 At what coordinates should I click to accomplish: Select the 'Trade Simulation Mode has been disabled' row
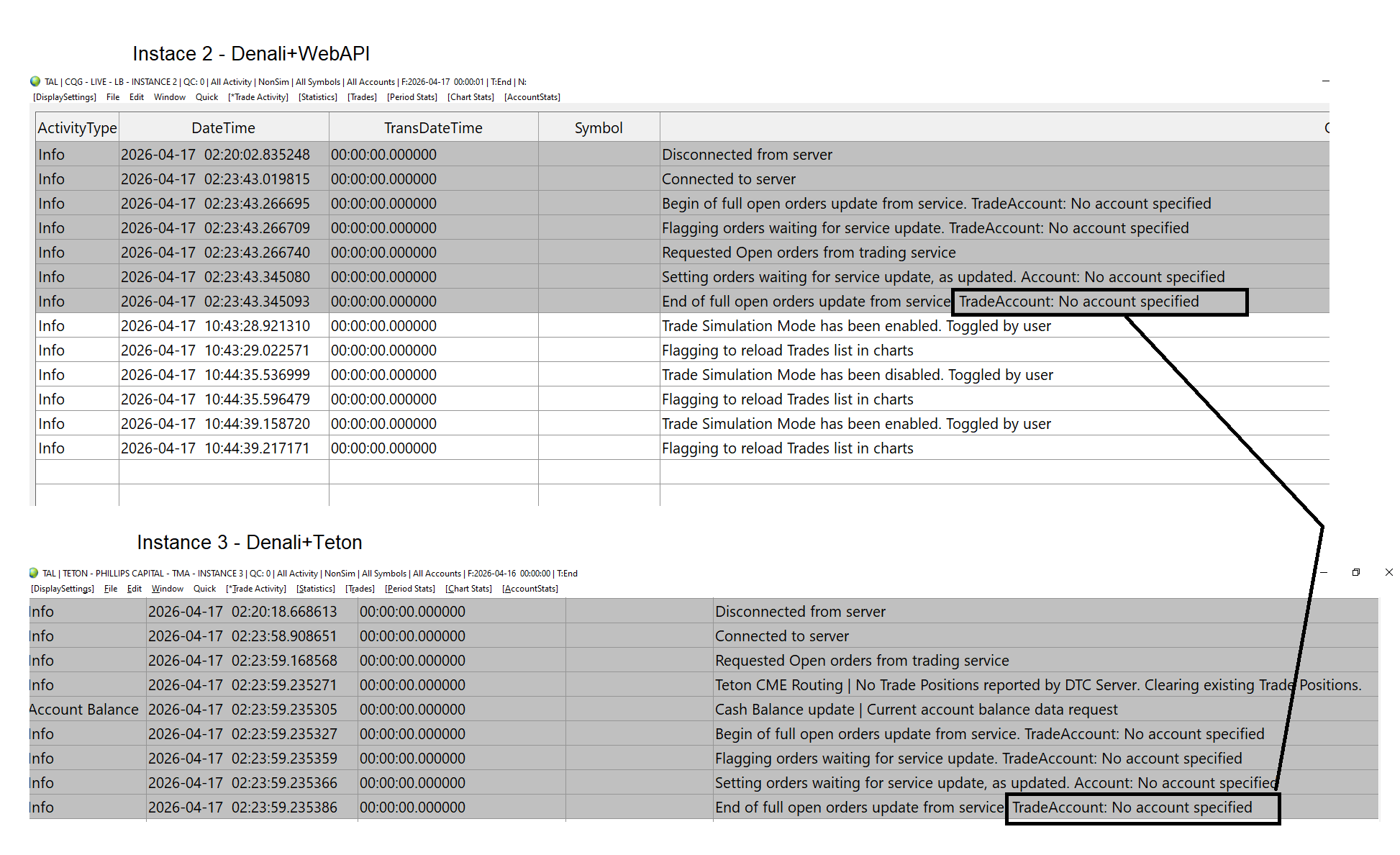click(857, 375)
